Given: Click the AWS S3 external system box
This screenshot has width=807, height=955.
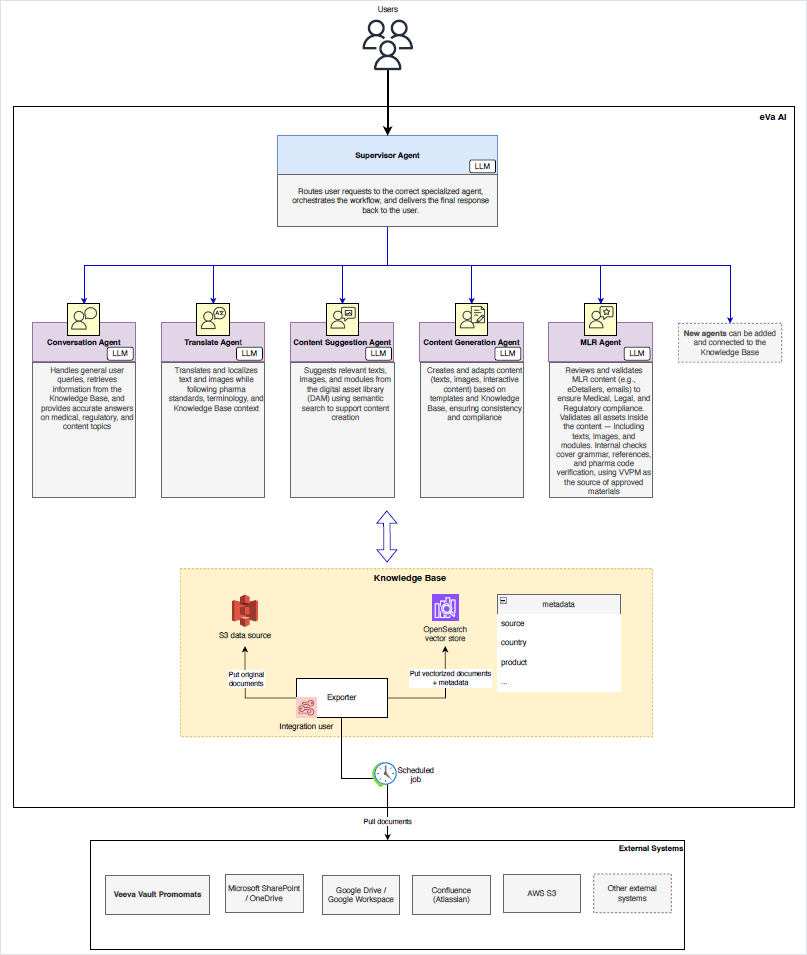Looking at the screenshot, I should (541, 894).
